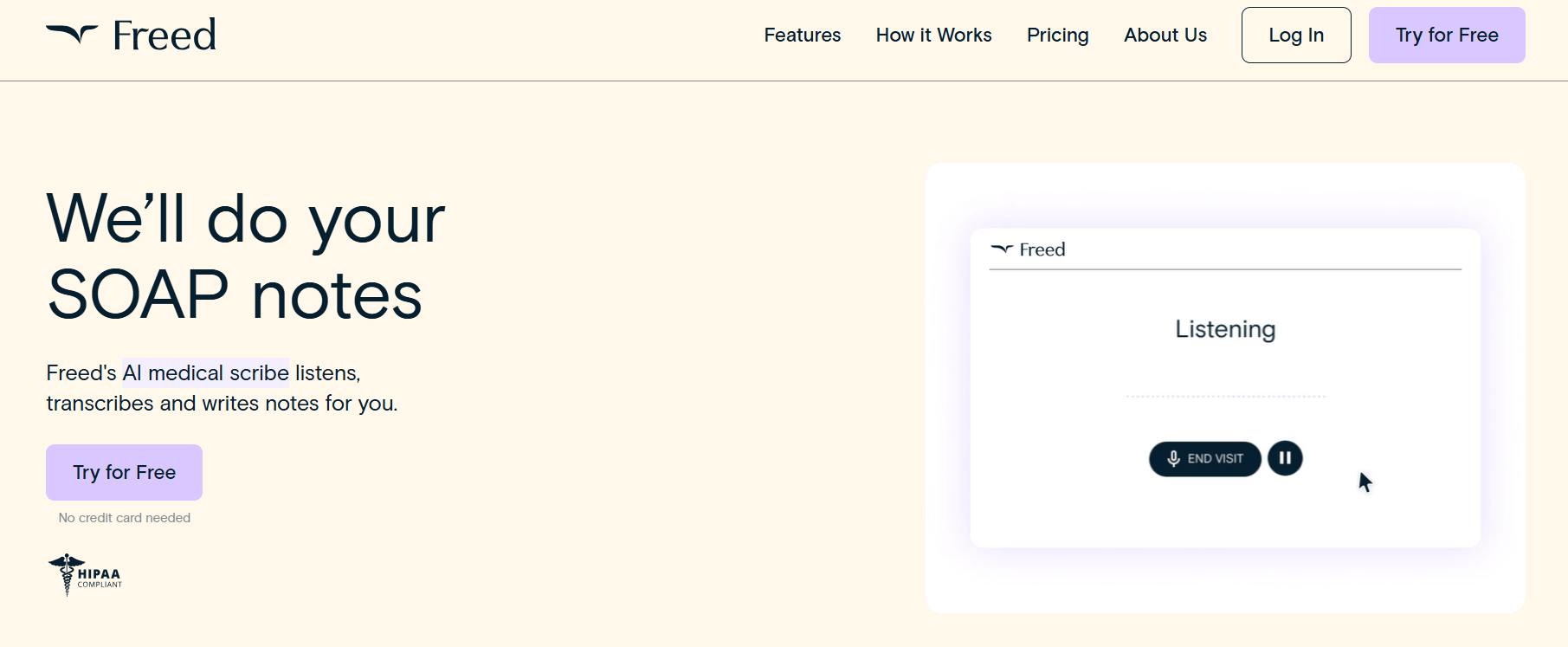Viewport: 1568px width, 647px height.
Task: Click the HIPAA caduceus icon
Action: pyautogui.click(x=66, y=574)
